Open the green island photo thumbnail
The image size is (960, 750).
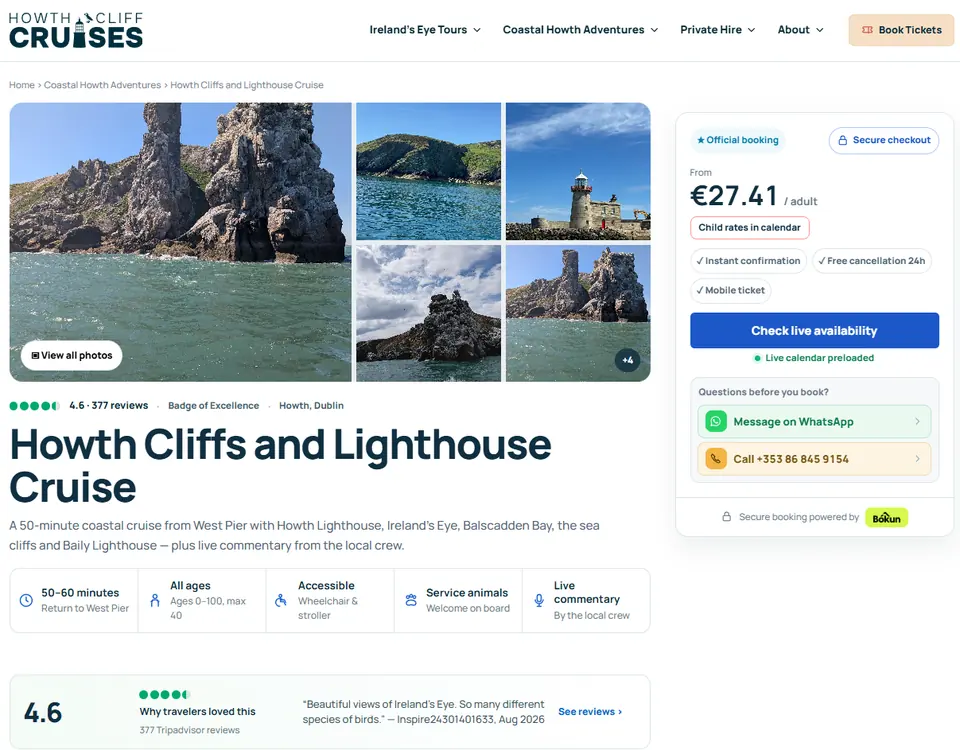(429, 171)
